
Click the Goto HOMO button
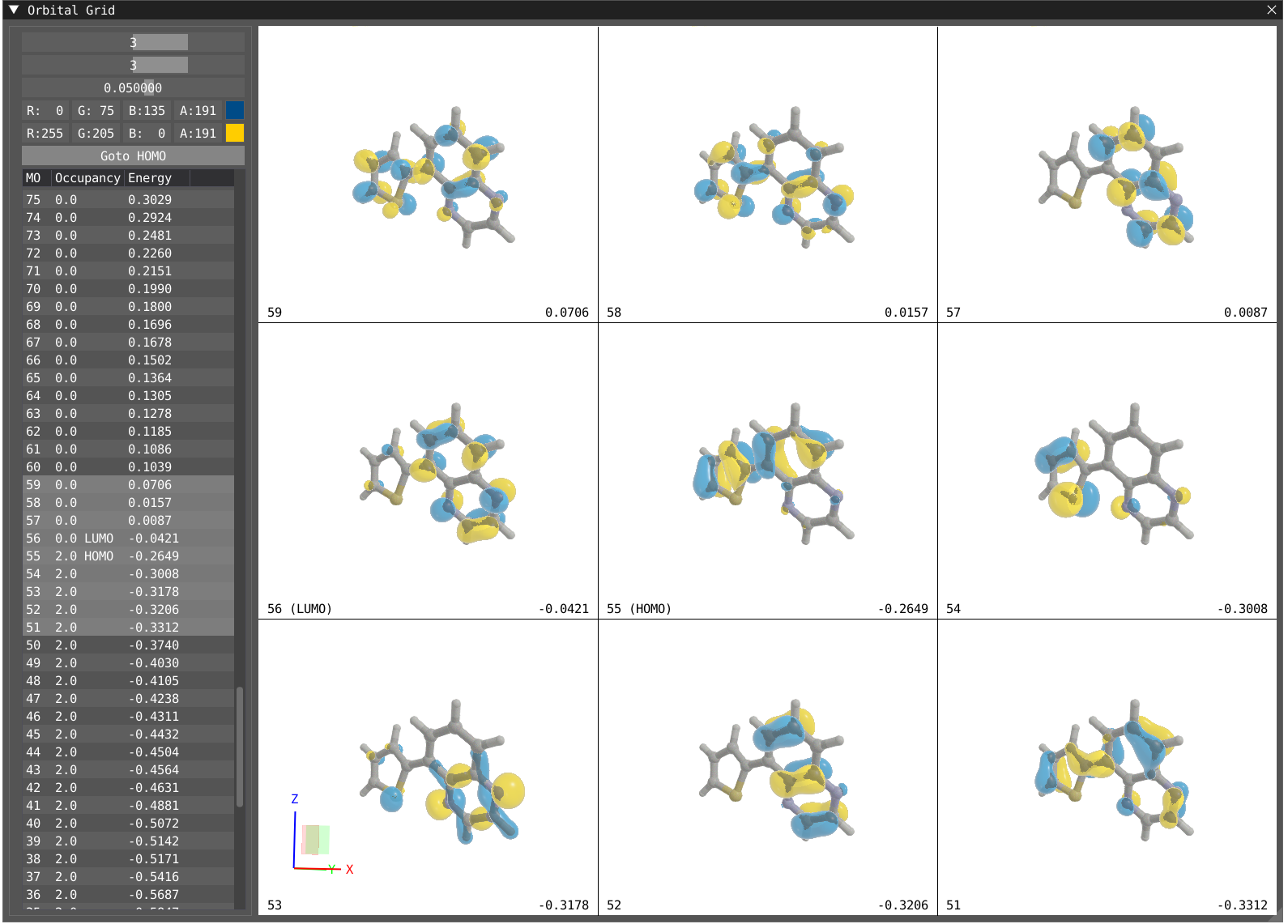coord(133,156)
